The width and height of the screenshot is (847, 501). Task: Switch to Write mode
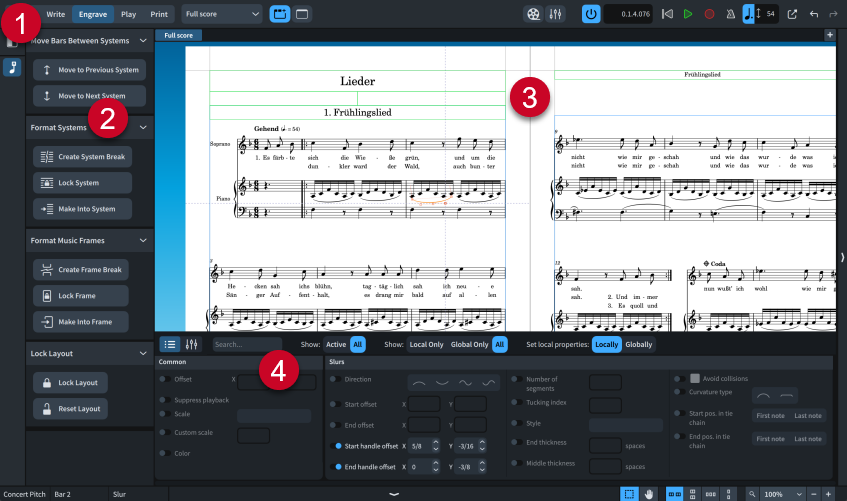click(56, 14)
